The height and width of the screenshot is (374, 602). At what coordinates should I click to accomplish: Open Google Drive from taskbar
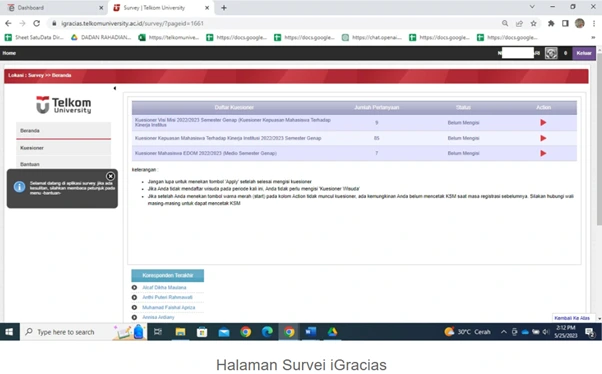(332, 332)
